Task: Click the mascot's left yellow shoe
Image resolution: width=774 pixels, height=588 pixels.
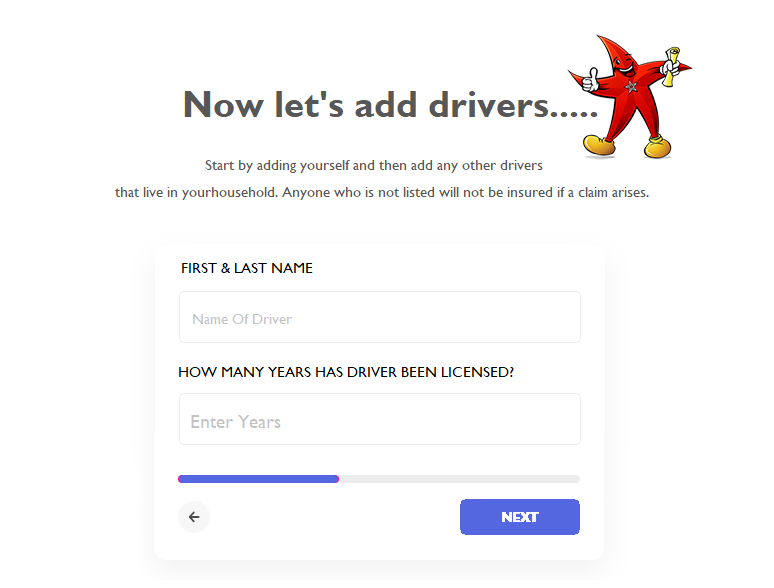Action: pyautogui.click(x=599, y=145)
